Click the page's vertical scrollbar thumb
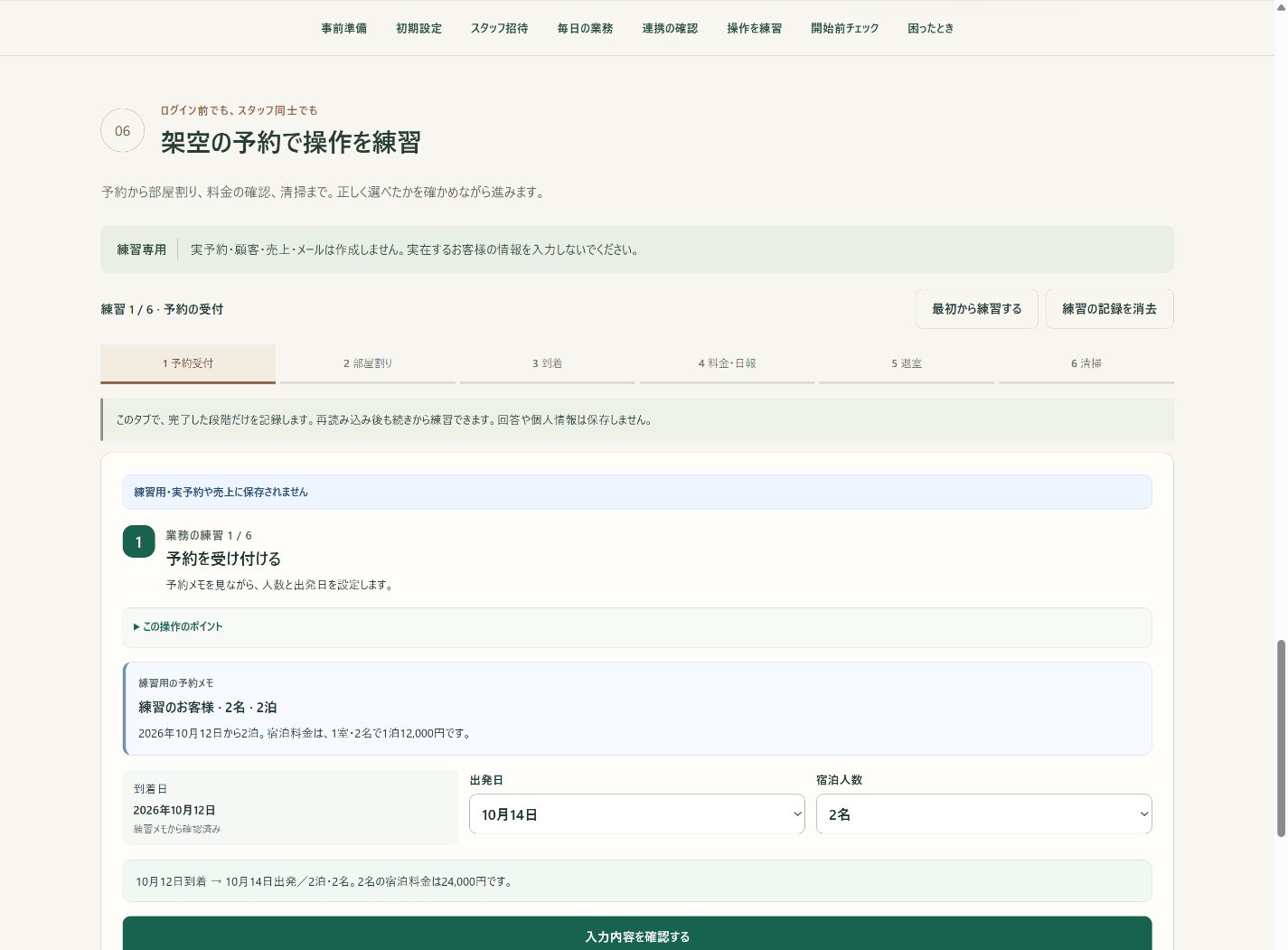Screen dimensions: 1288x950 1281,738
